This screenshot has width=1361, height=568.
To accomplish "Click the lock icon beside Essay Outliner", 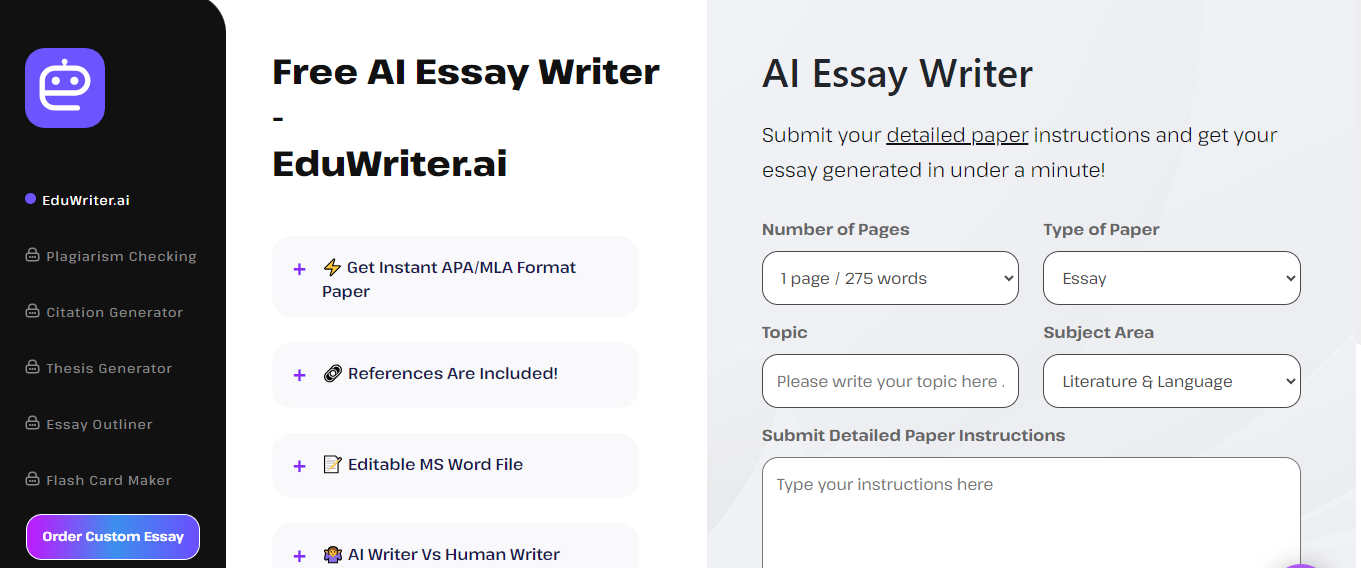I will 32,424.
